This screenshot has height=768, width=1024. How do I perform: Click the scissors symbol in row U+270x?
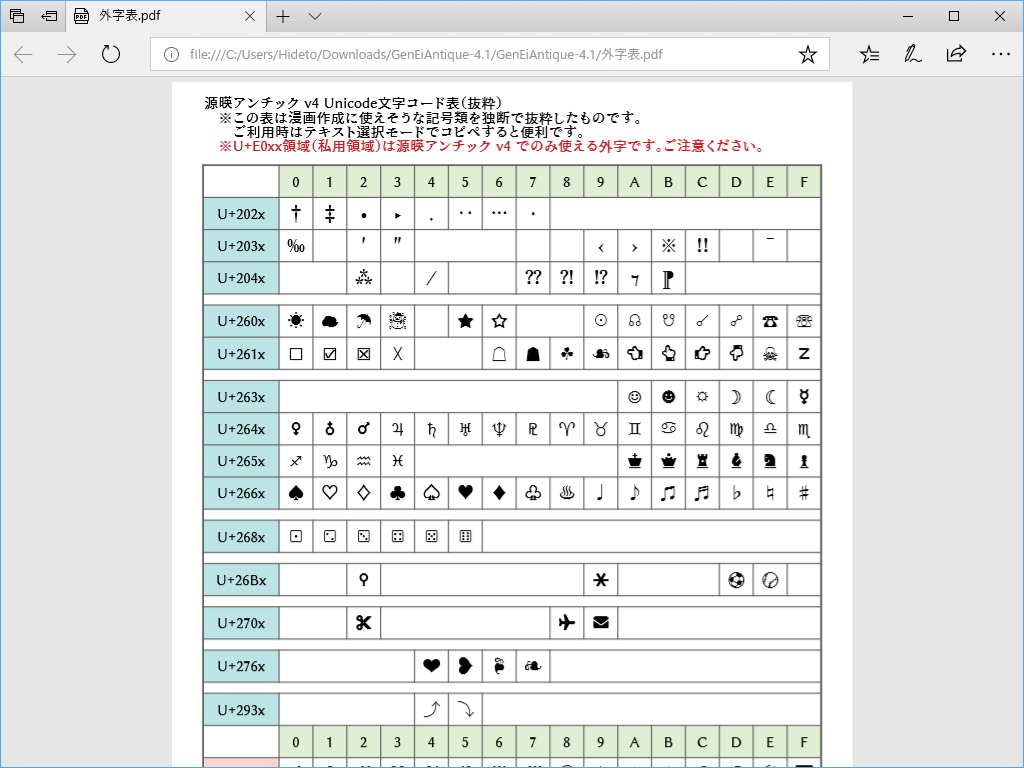click(363, 622)
